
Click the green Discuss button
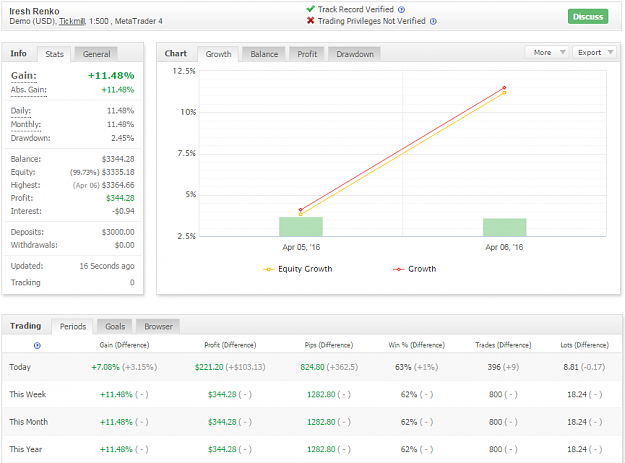[588, 17]
